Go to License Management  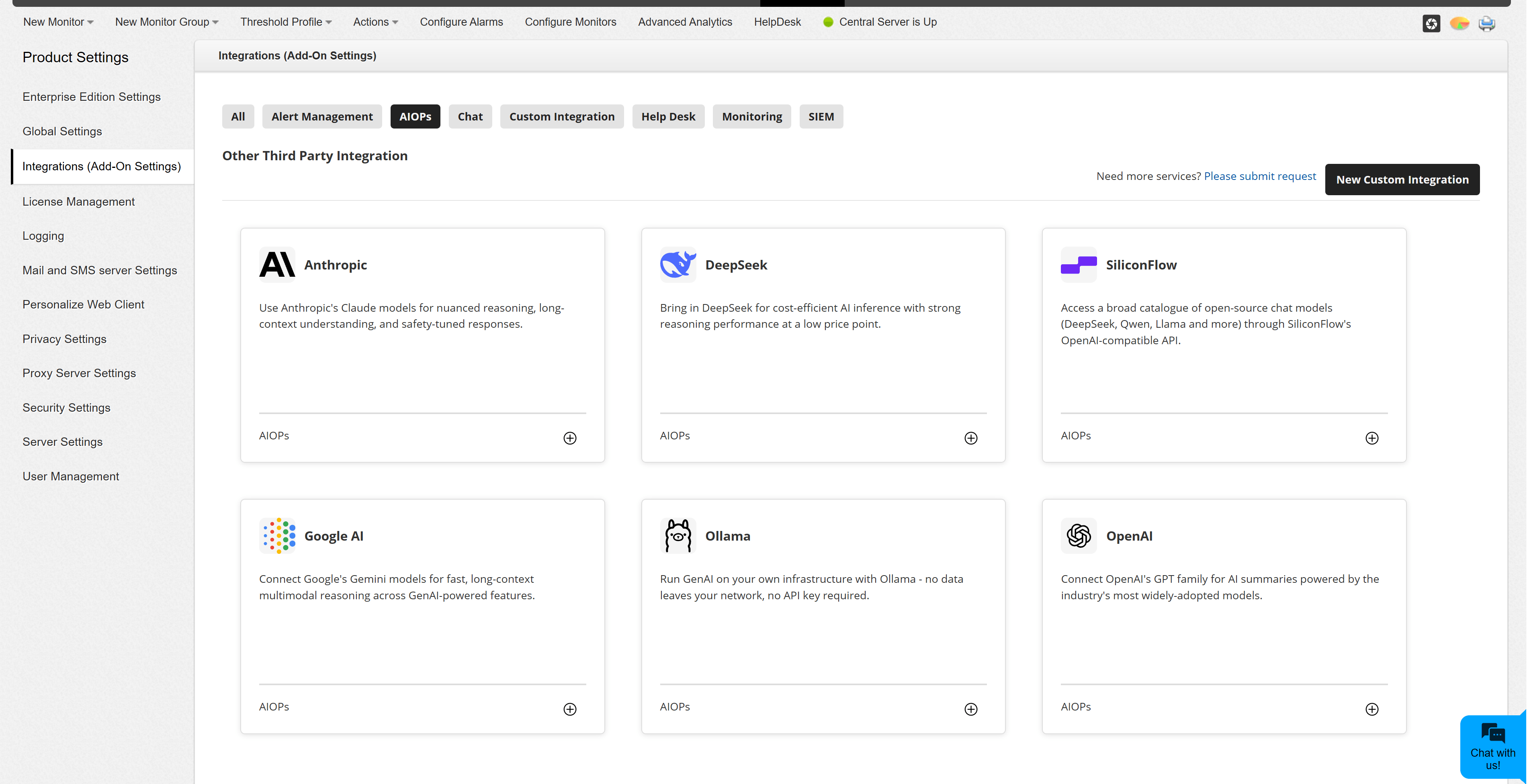78,202
